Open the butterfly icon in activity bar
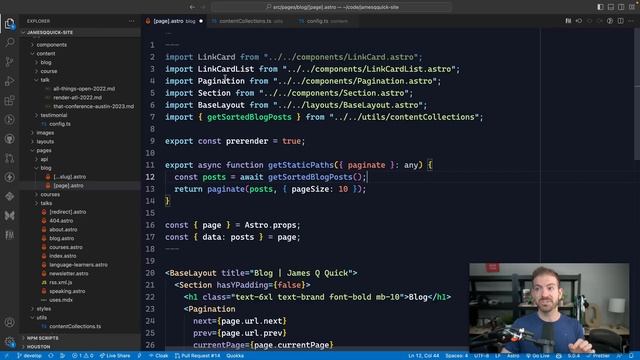 9,216
